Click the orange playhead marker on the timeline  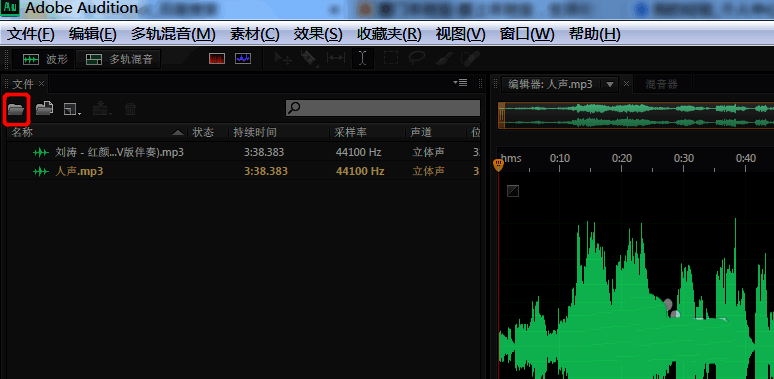pyautogui.click(x=499, y=165)
